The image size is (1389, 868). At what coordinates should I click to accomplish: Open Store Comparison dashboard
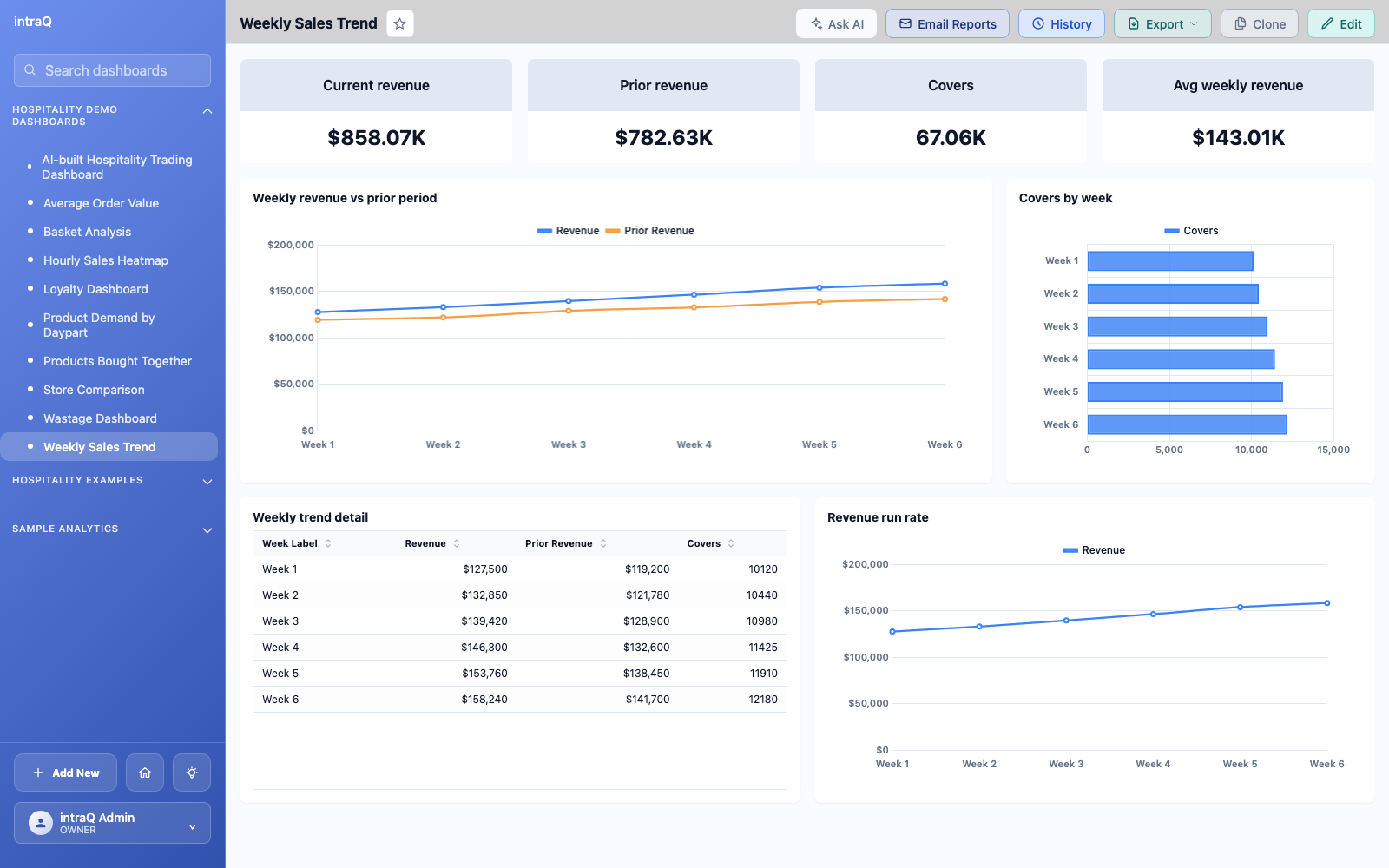(94, 390)
